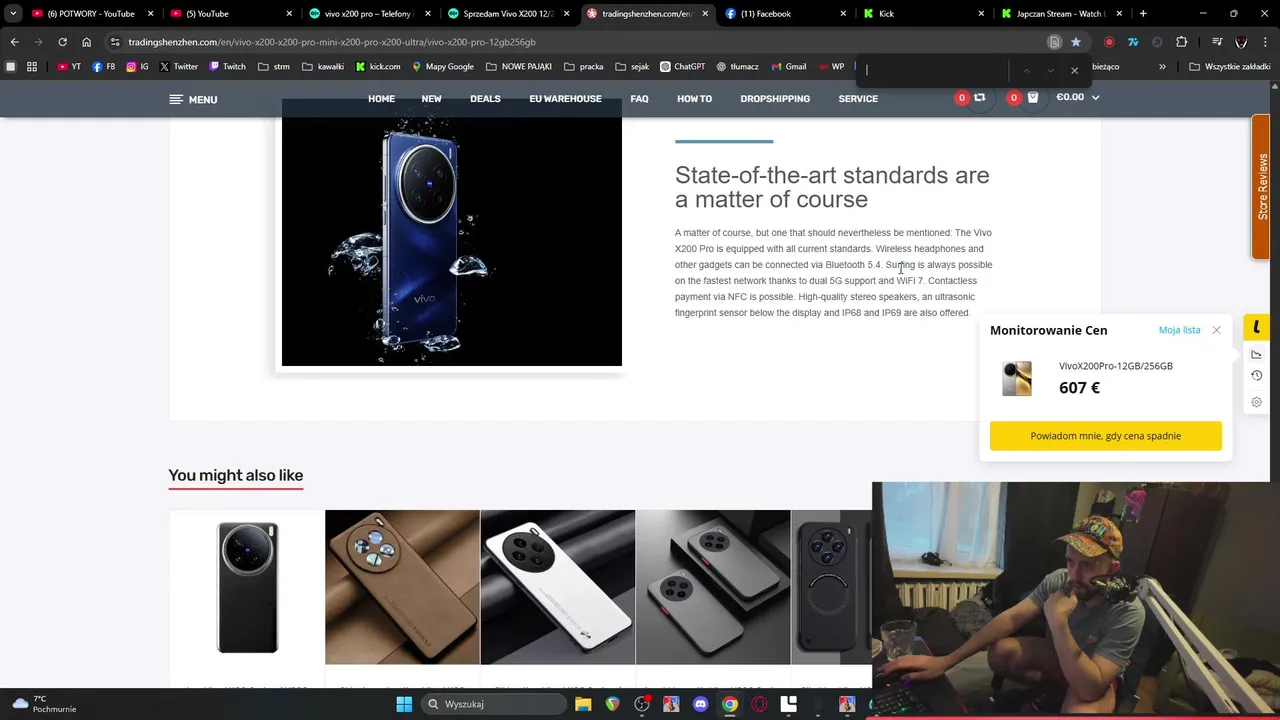
Task: Click Powiadom mnie, gdy cena spadnie button
Action: pos(1105,436)
